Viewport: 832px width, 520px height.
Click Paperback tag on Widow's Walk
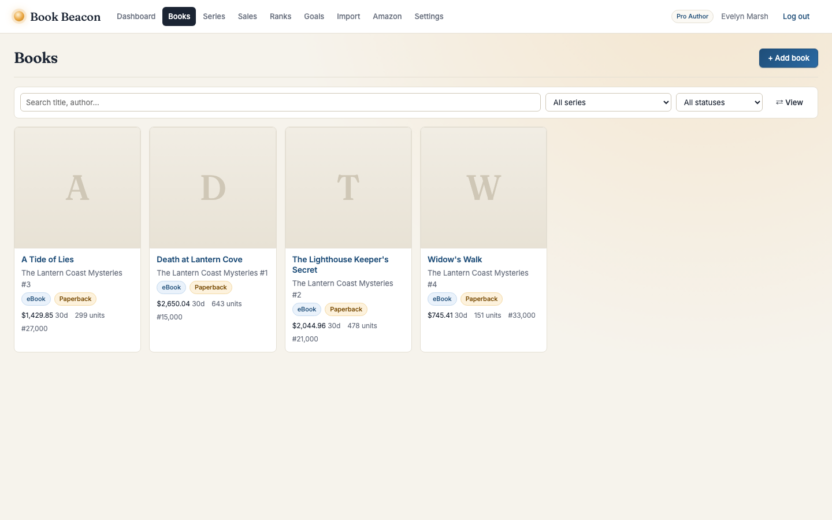(481, 299)
